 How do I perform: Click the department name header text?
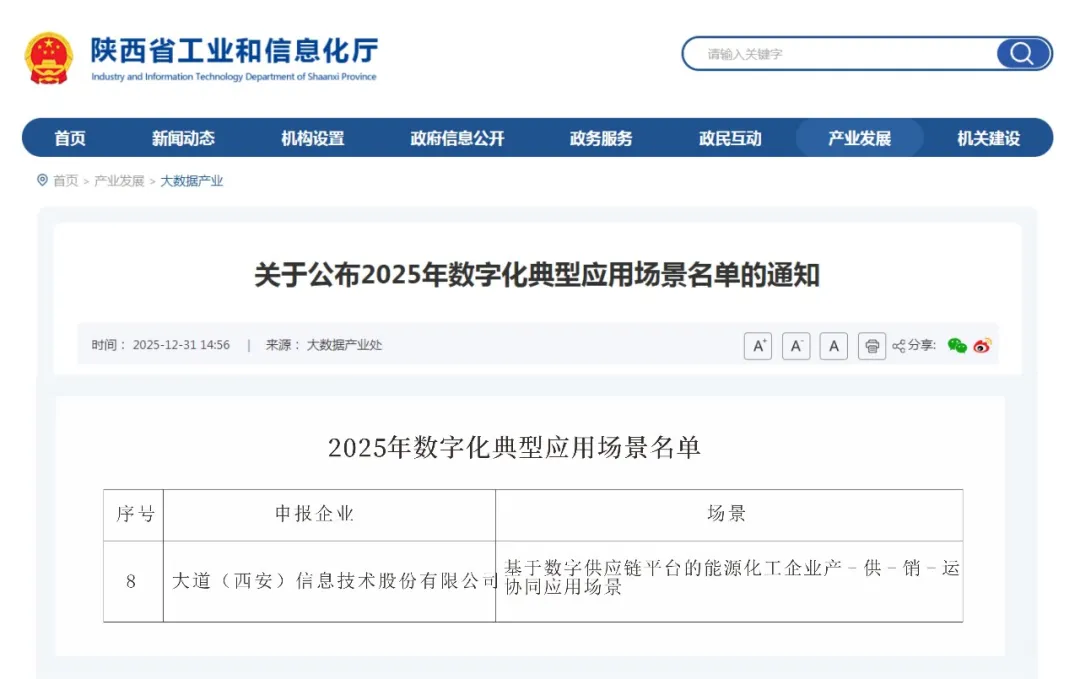[234, 49]
